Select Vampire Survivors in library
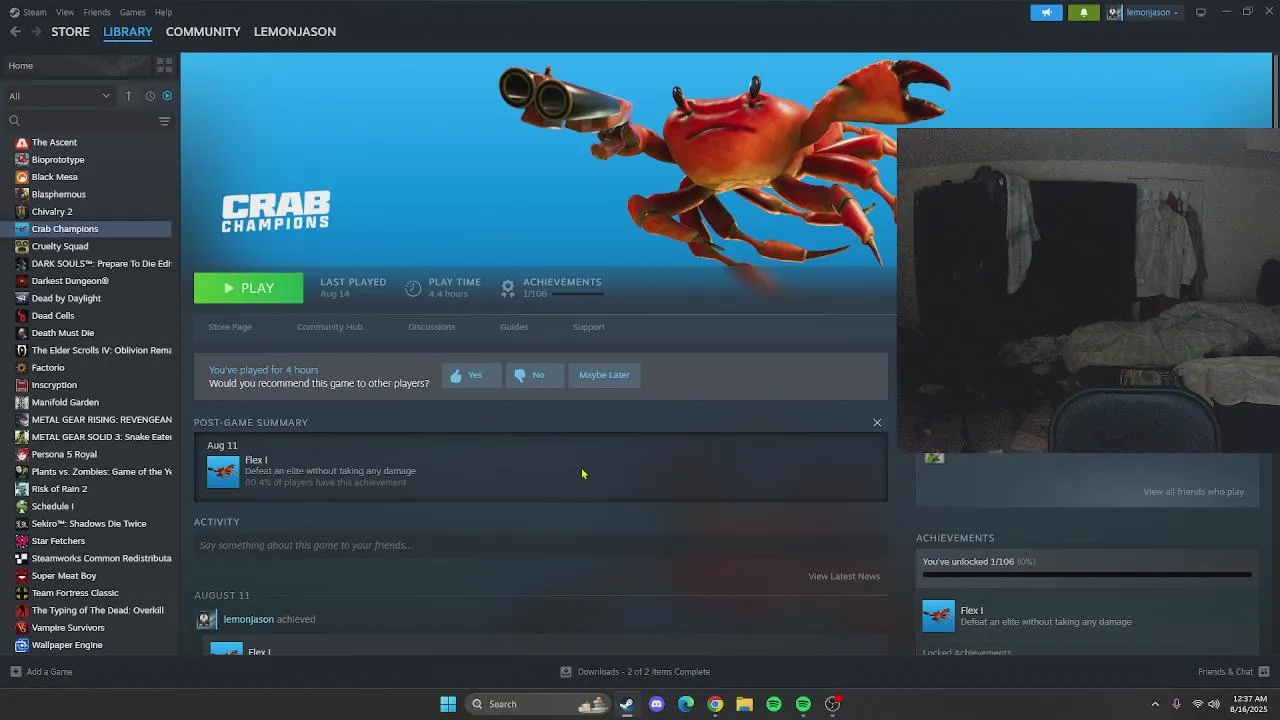This screenshot has width=1280, height=720. pyautogui.click(x=68, y=628)
